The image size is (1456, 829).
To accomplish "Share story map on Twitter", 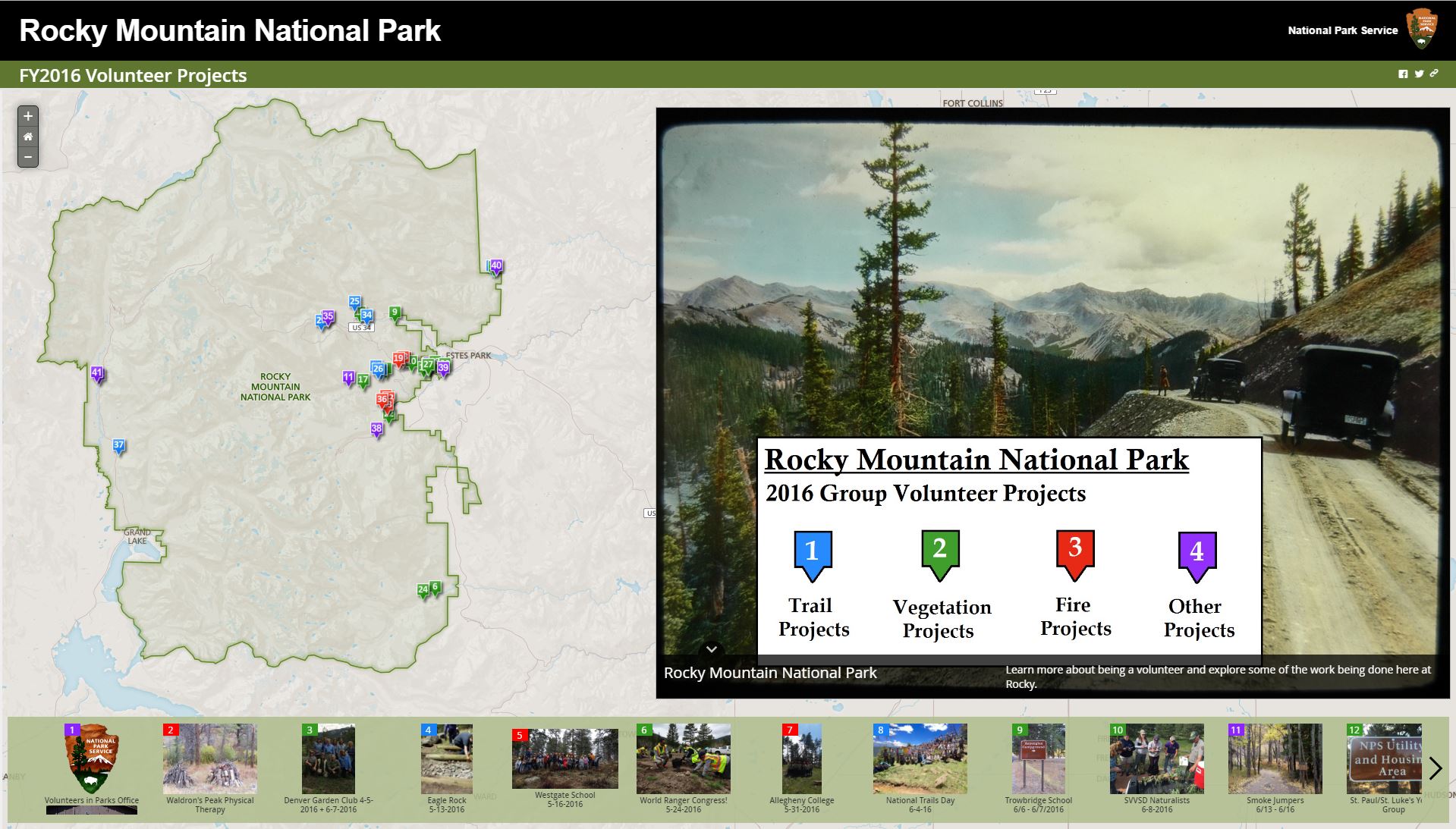I will coord(1419,74).
